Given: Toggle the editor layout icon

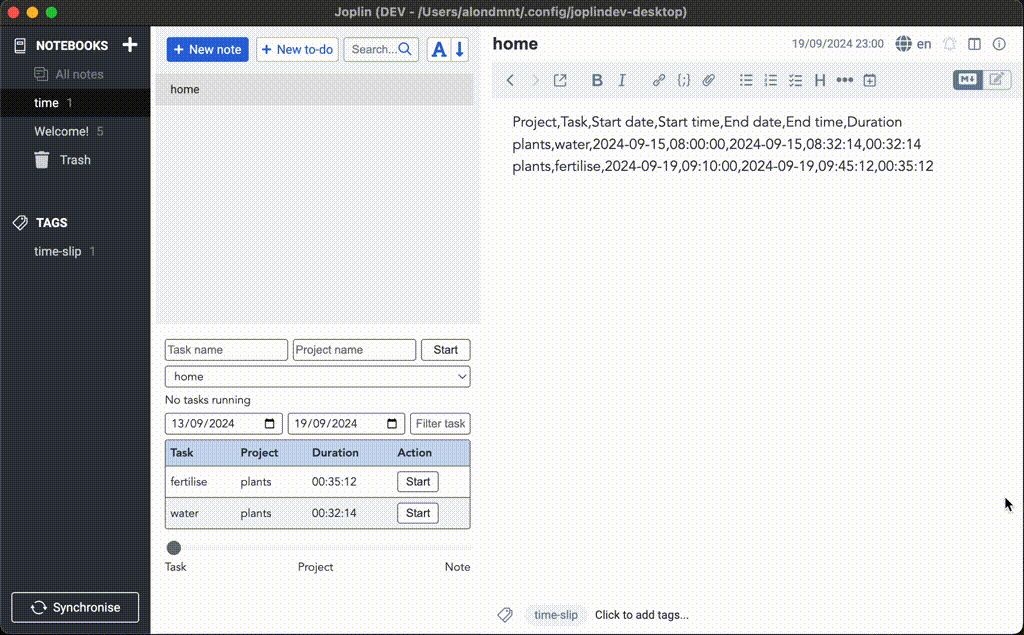Looking at the screenshot, I should [x=974, y=44].
